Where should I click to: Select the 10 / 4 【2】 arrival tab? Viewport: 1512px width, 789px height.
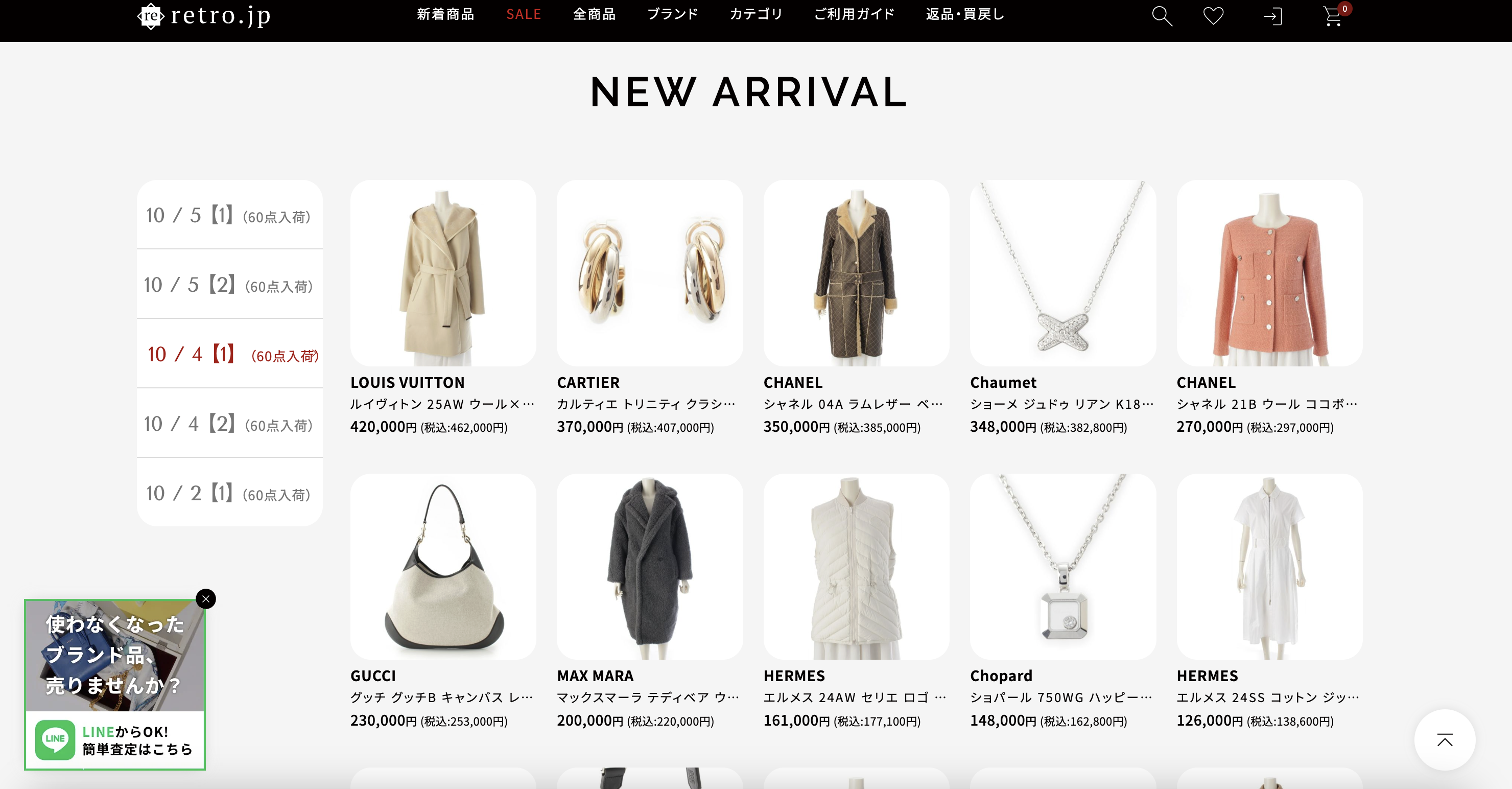[x=229, y=423]
